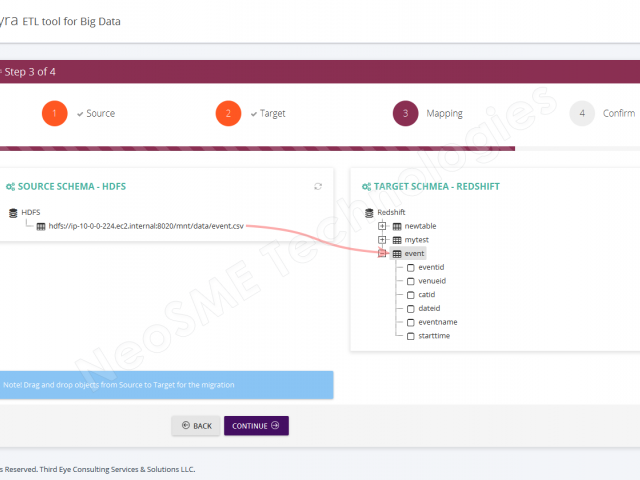
Task: Click the table icon beside mytest
Action: coord(397,240)
